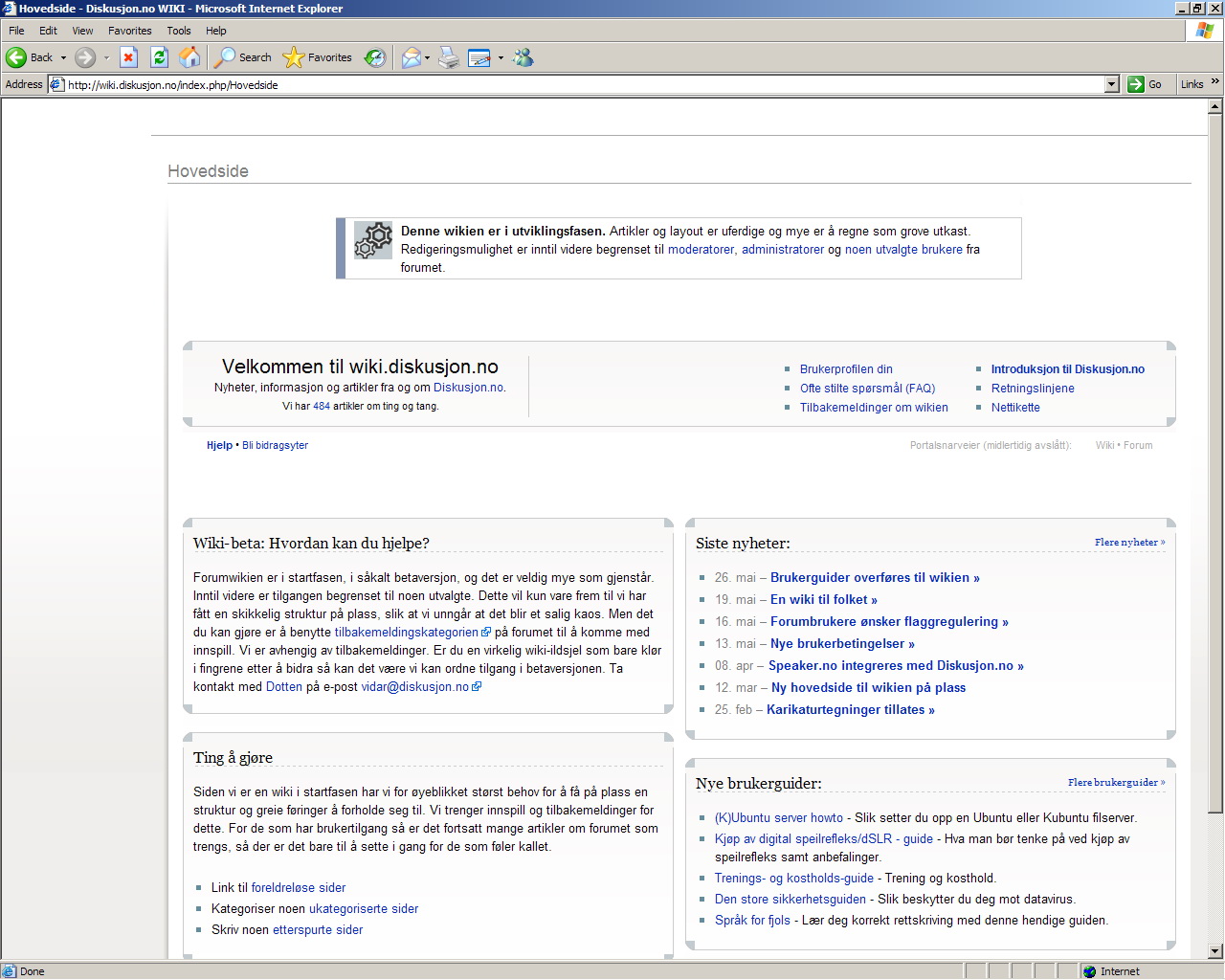The height and width of the screenshot is (980, 1225).
Task: Open Den store sikkerhetsguiden link
Action: pyautogui.click(x=790, y=900)
